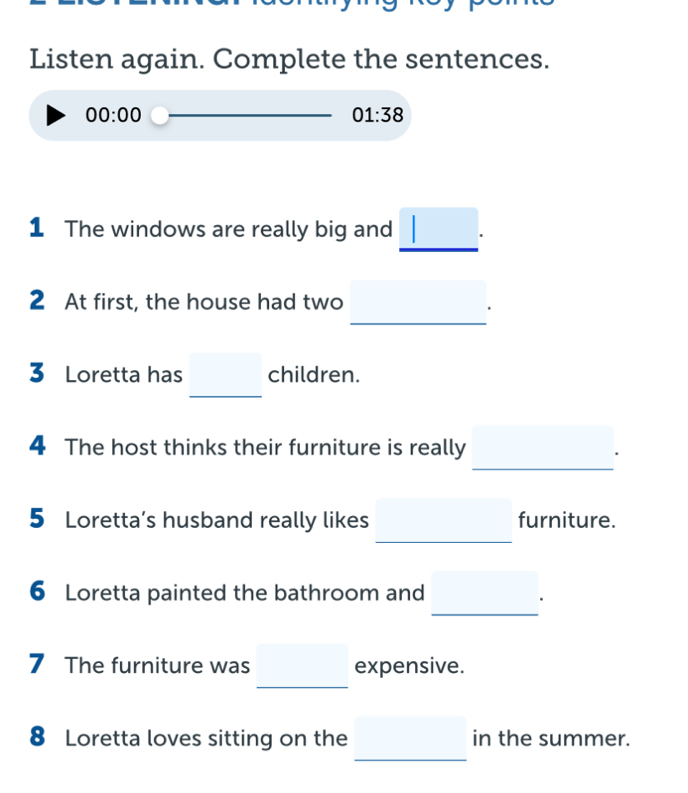Screen dimensions: 688x793
Task: Focus the blank after 'furniture is really'
Action: 543,447
